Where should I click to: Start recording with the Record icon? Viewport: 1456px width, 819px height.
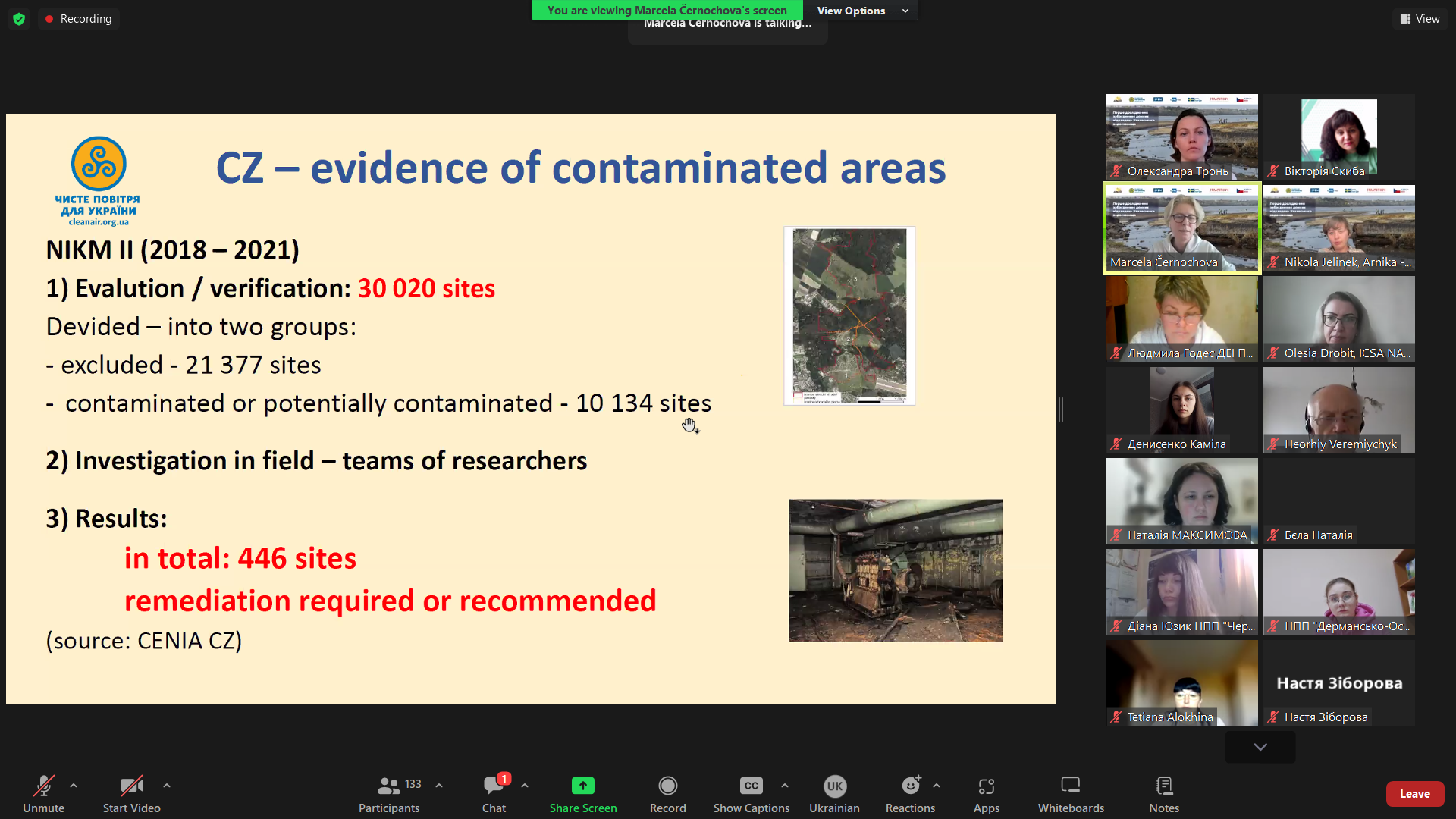click(x=667, y=786)
